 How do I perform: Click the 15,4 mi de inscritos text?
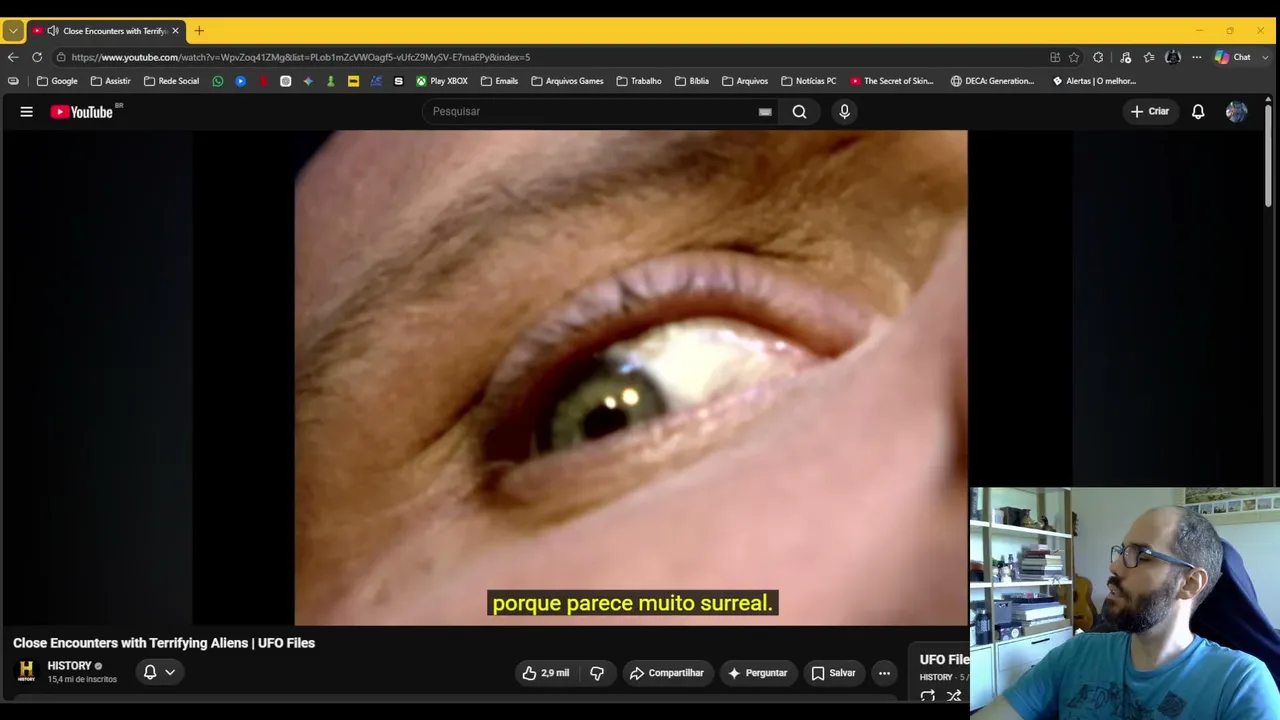(x=82, y=680)
